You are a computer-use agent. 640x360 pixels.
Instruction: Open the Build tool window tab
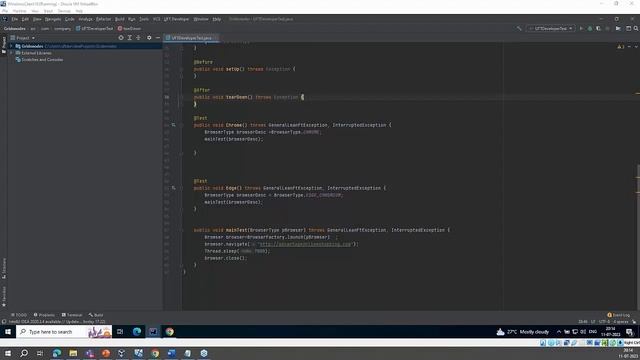point(96,315)
